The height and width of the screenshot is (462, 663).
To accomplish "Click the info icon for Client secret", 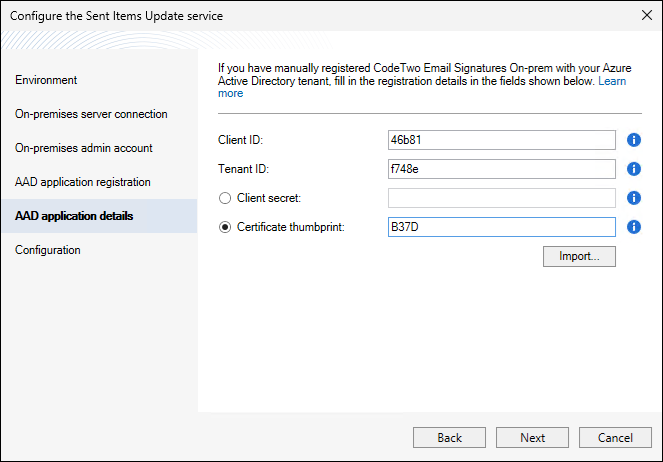I will point(633,198).
